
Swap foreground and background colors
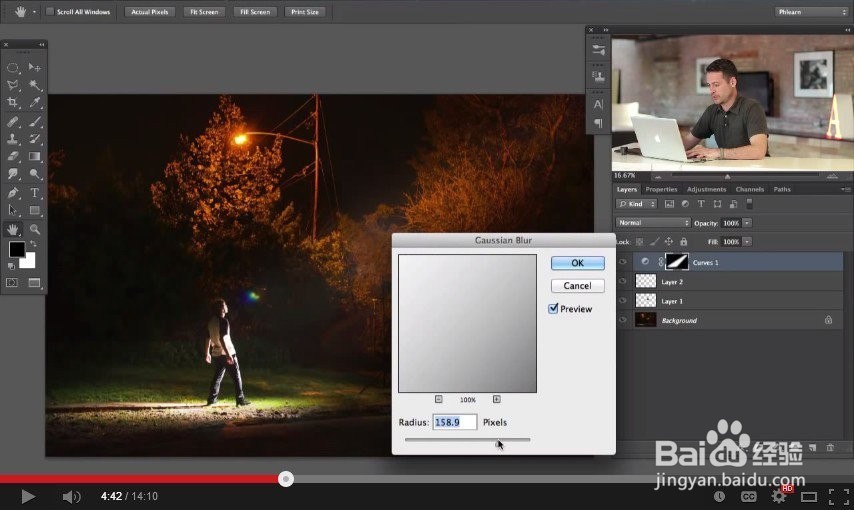(x=34, y=244)
